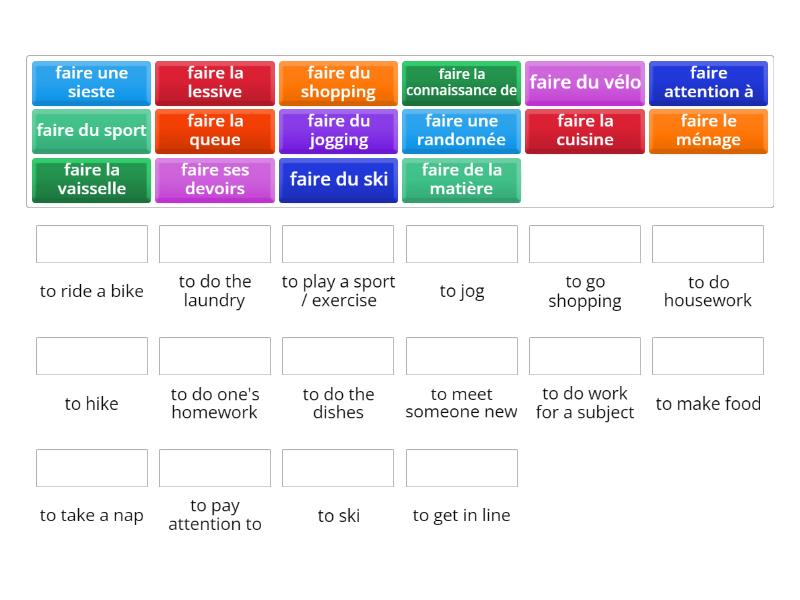Choose the "faire attention à" tile
The image size is (800, 600).
708,83
